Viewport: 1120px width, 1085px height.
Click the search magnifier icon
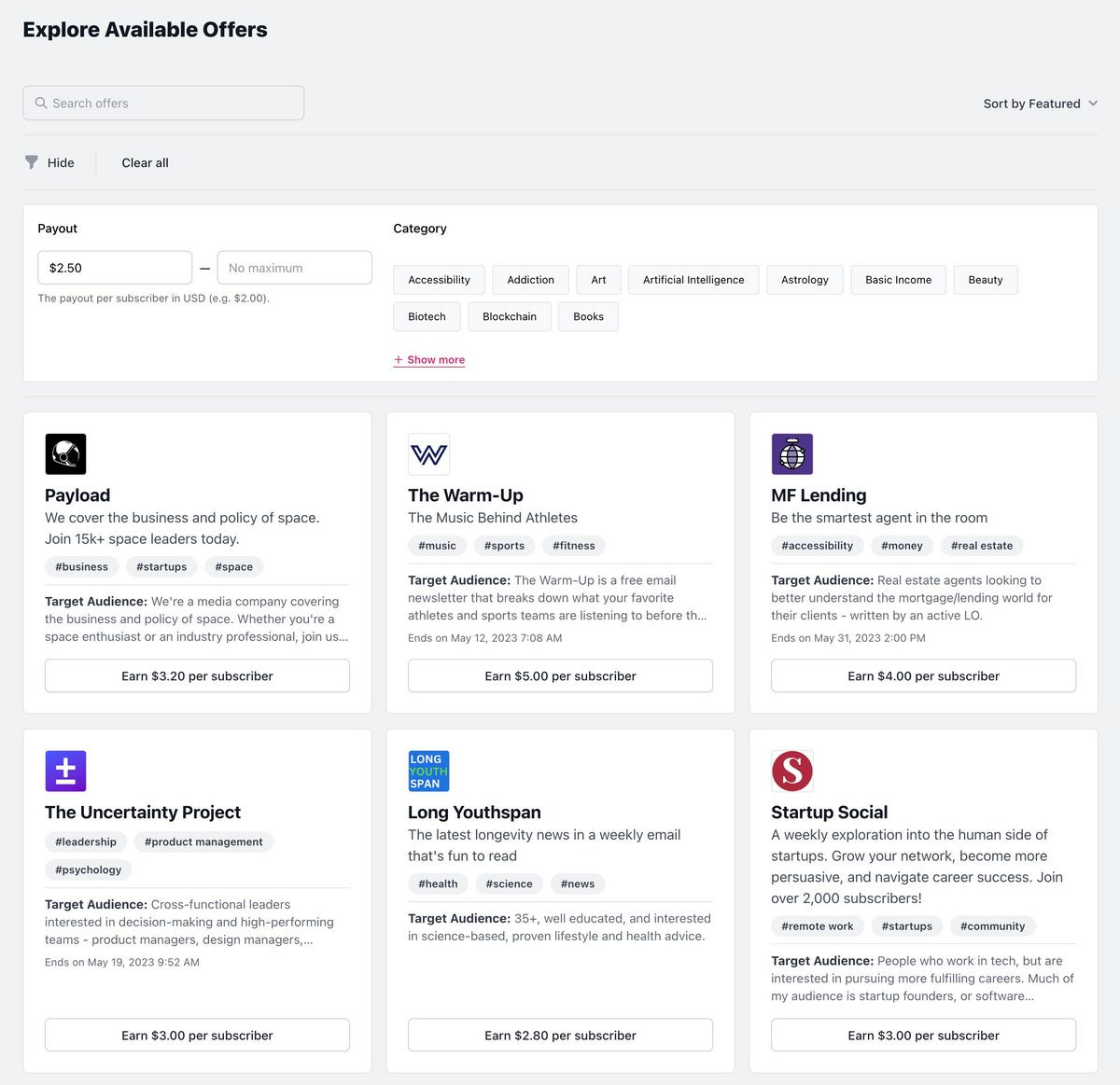coord(41,103)
